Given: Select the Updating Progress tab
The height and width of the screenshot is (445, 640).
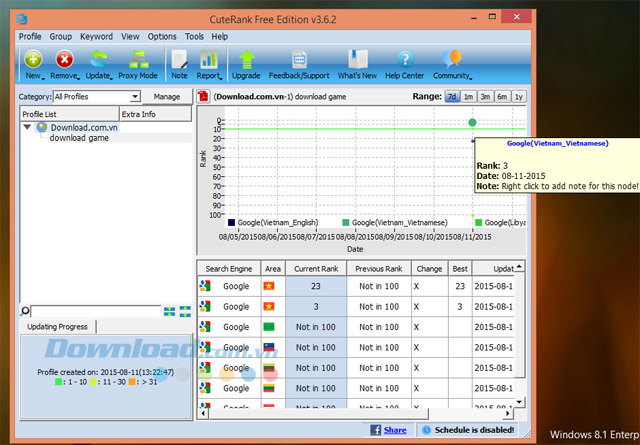Looking at the screenshot, I should [57, 327].
